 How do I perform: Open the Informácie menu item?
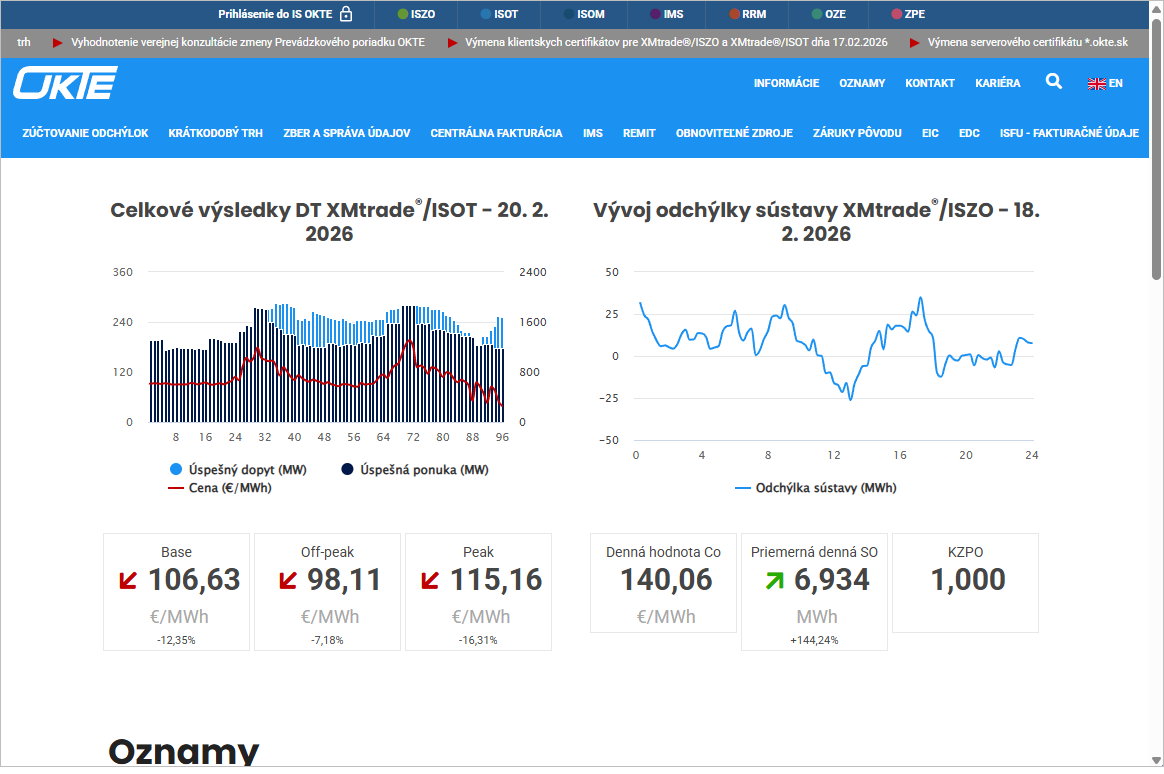[786, 84]
